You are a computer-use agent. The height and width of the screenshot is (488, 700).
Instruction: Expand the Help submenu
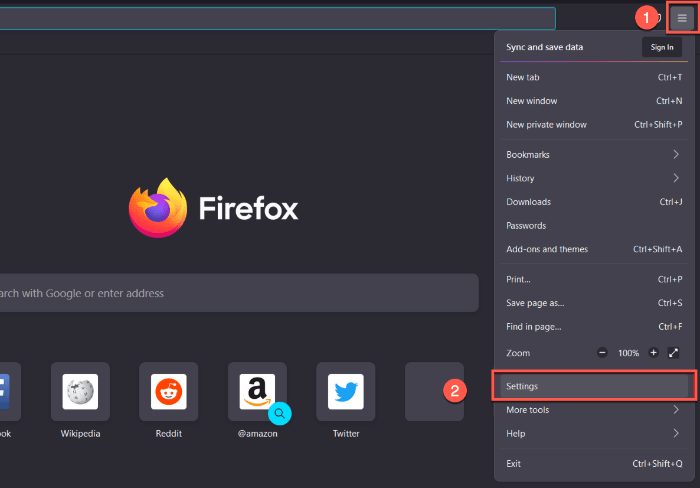[x=594, y=434]
